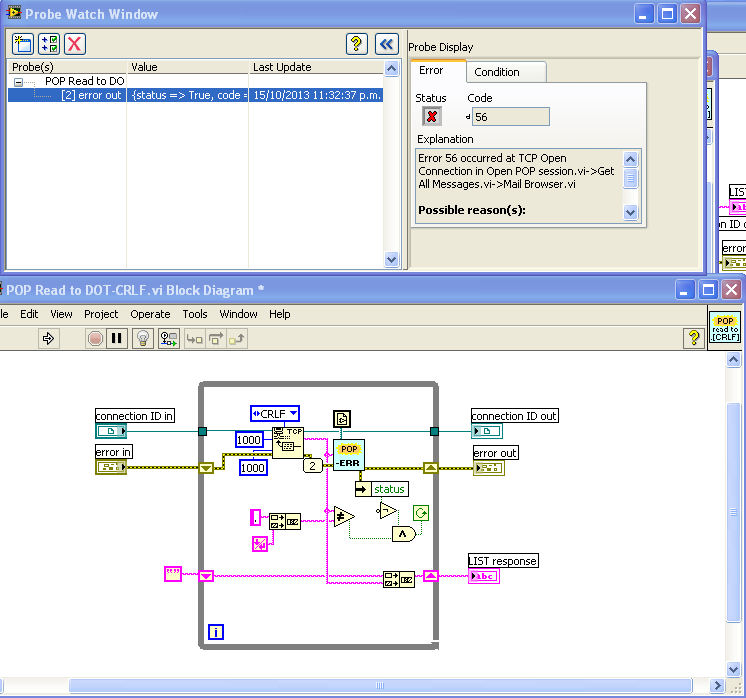This screenshot has height=698, width=746.
Task: Collapse the POP Read to DO tree node
Action: point(19,81)
